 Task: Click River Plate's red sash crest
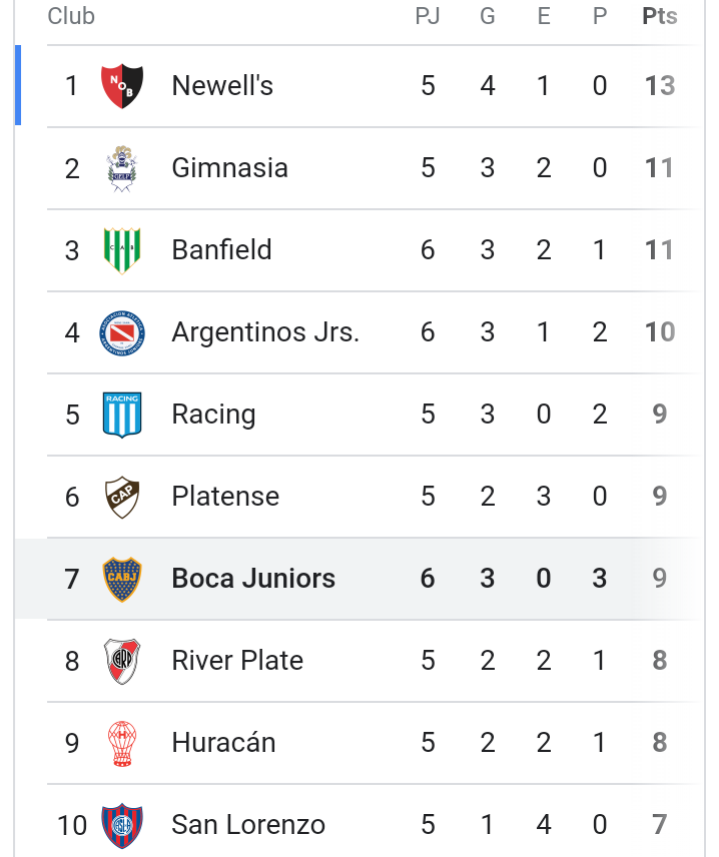coord(122,661)
